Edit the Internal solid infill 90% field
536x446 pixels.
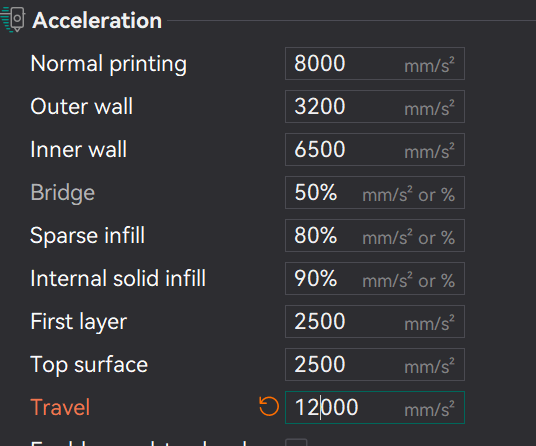[375, 279]
